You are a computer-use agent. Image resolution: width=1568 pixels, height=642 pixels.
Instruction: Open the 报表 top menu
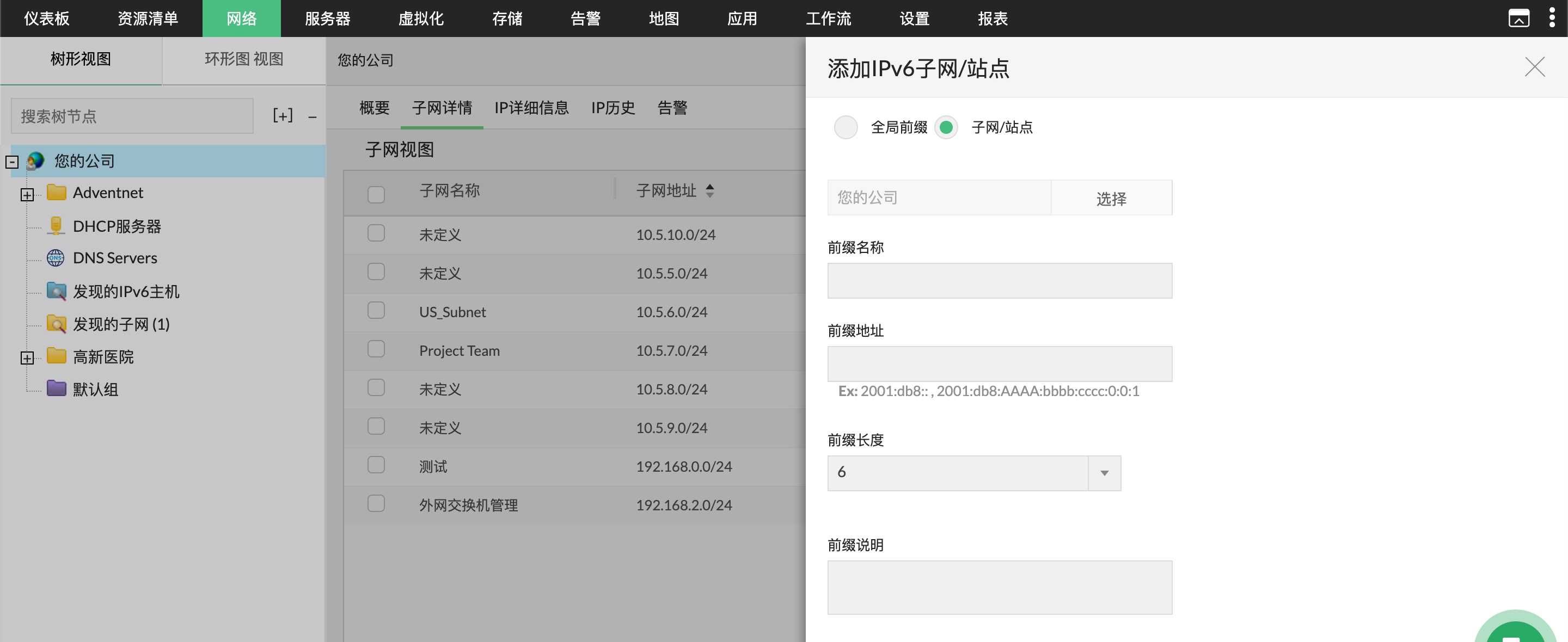(992, 18)
